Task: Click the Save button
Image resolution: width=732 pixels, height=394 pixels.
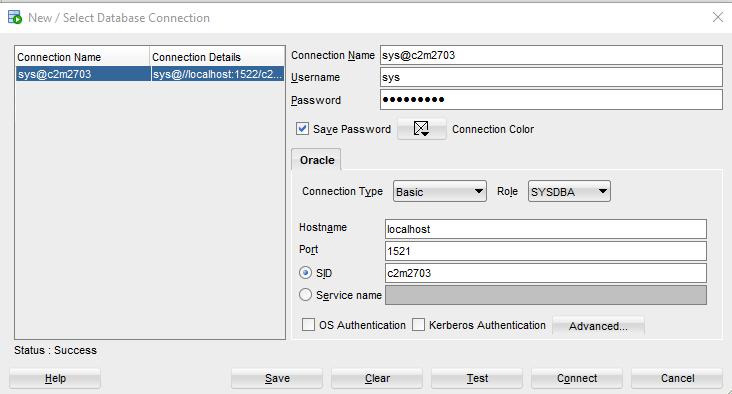Action: (277, 378)
